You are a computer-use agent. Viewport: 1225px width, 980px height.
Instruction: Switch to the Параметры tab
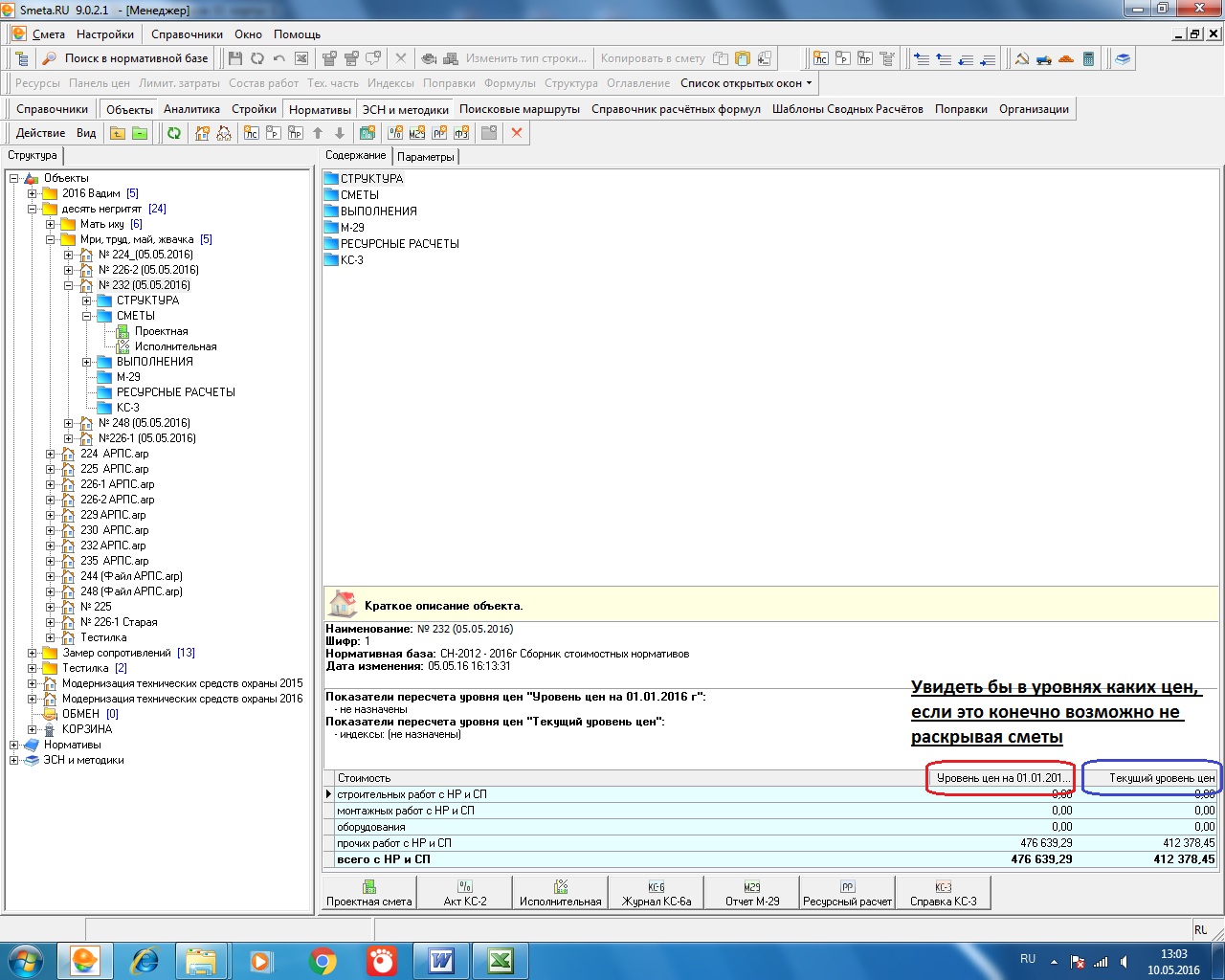tap(426, 156)
